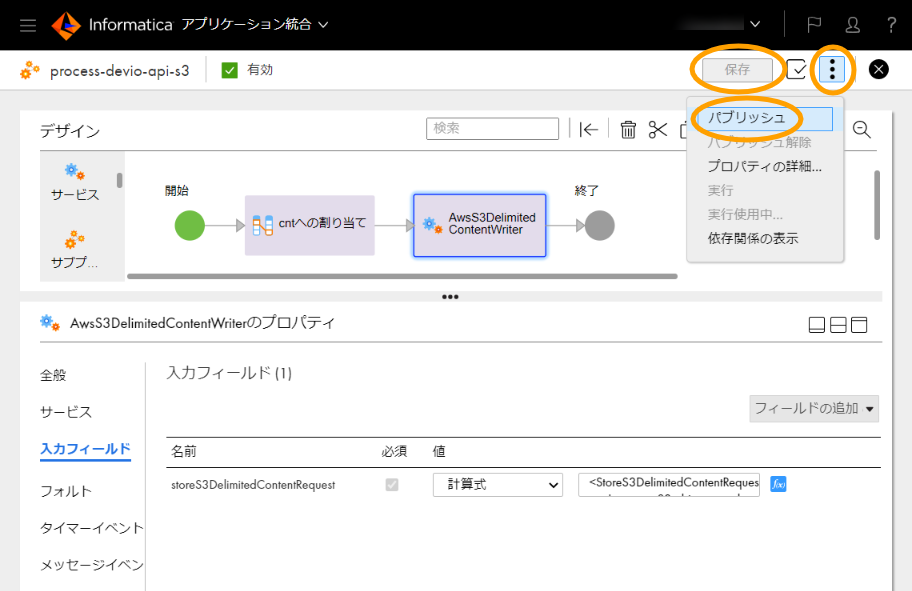The image size is (912, 591).
Task: Click the zoom magnifier icon
Action: pos(861,129)
